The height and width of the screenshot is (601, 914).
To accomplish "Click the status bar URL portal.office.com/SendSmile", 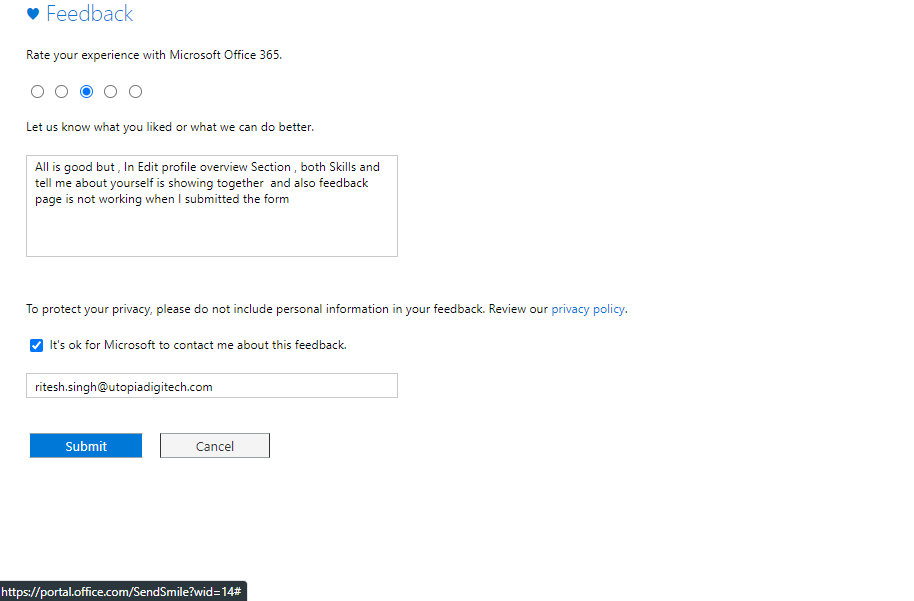I will (121, 592).
